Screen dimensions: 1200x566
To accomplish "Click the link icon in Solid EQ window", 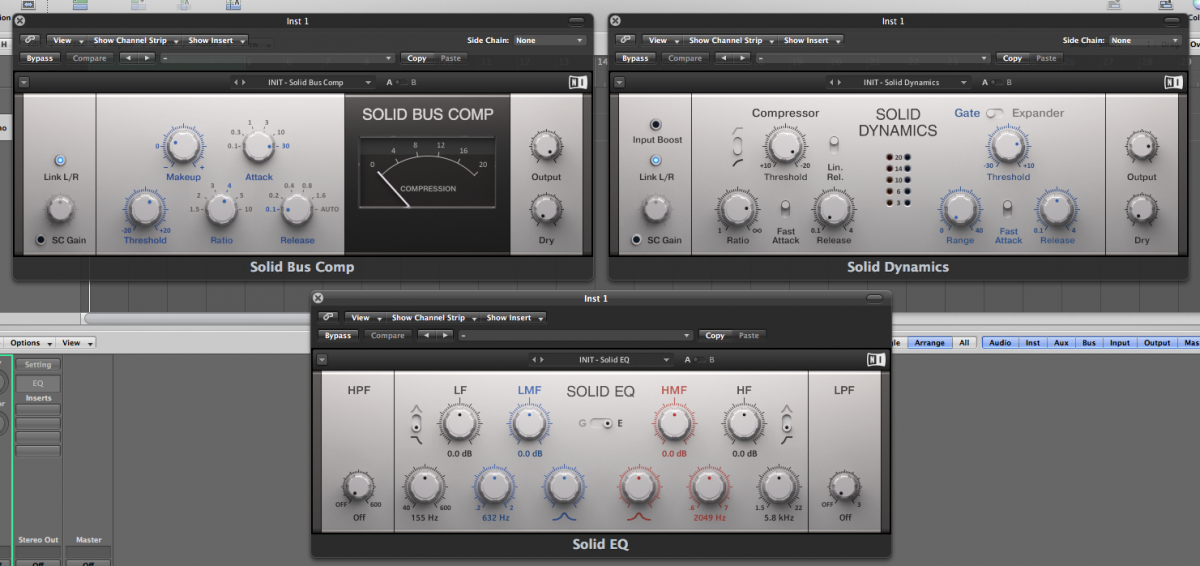I will click(328, 318).
